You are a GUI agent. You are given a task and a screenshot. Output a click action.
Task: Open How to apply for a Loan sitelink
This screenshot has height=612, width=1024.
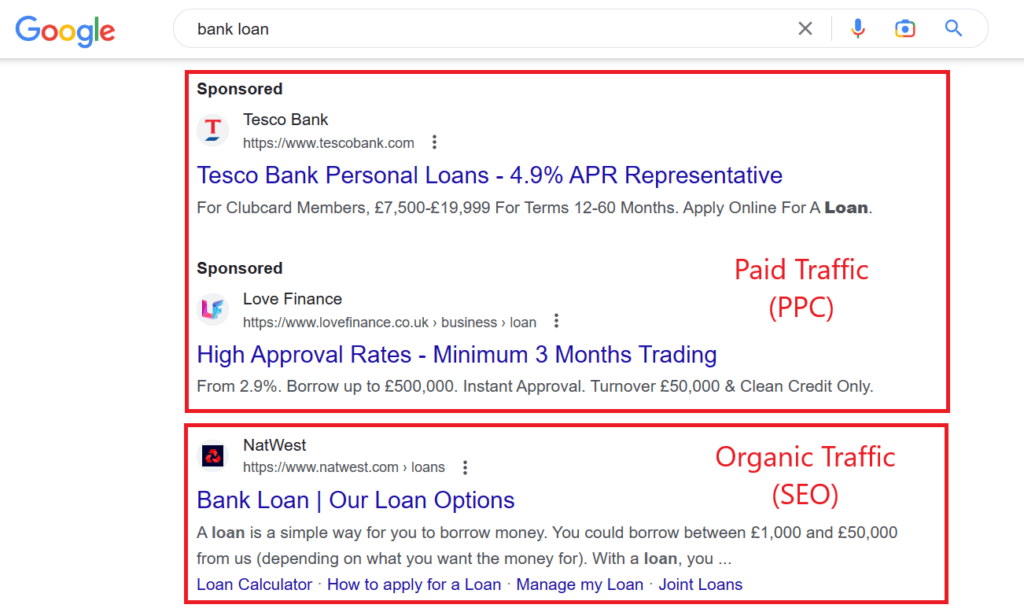click(414, 585)
